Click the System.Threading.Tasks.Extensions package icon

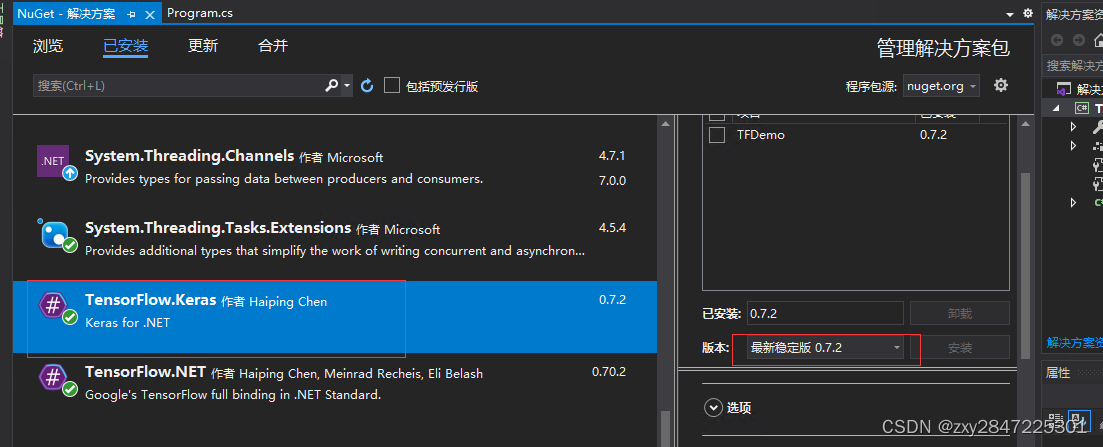[x=56, y=234]
